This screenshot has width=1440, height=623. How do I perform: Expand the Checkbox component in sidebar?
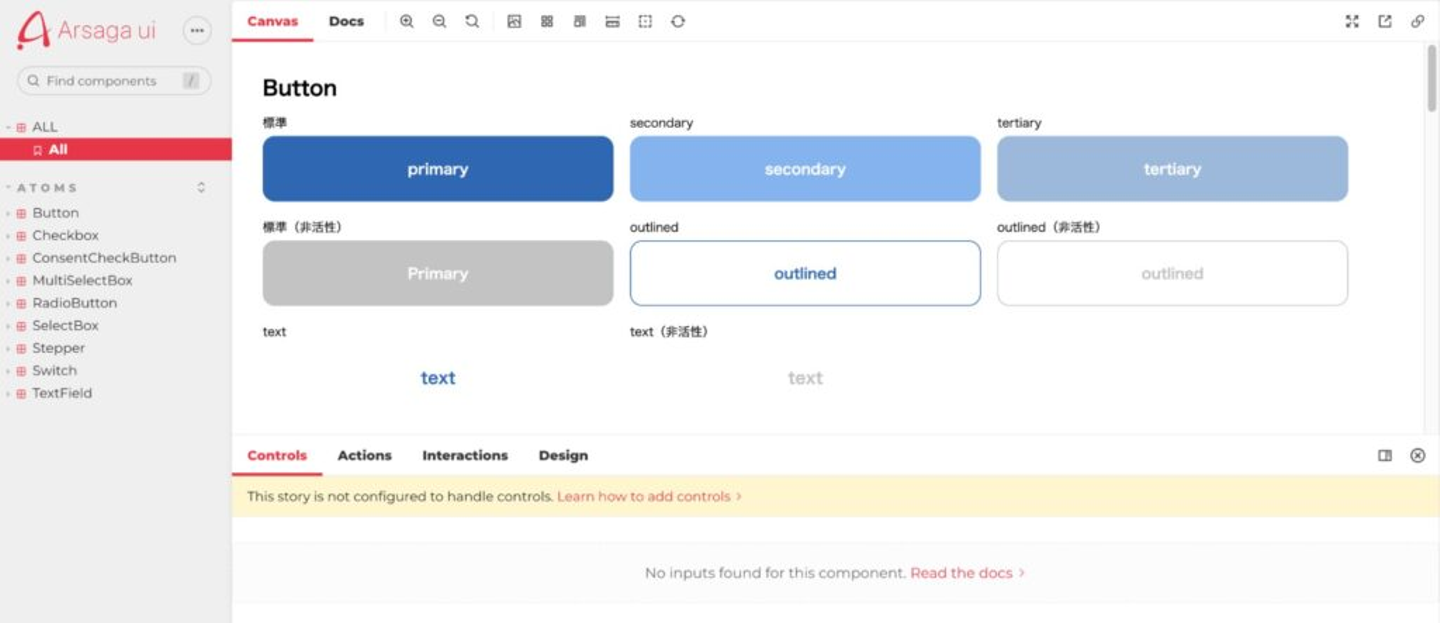pos(65,235)
